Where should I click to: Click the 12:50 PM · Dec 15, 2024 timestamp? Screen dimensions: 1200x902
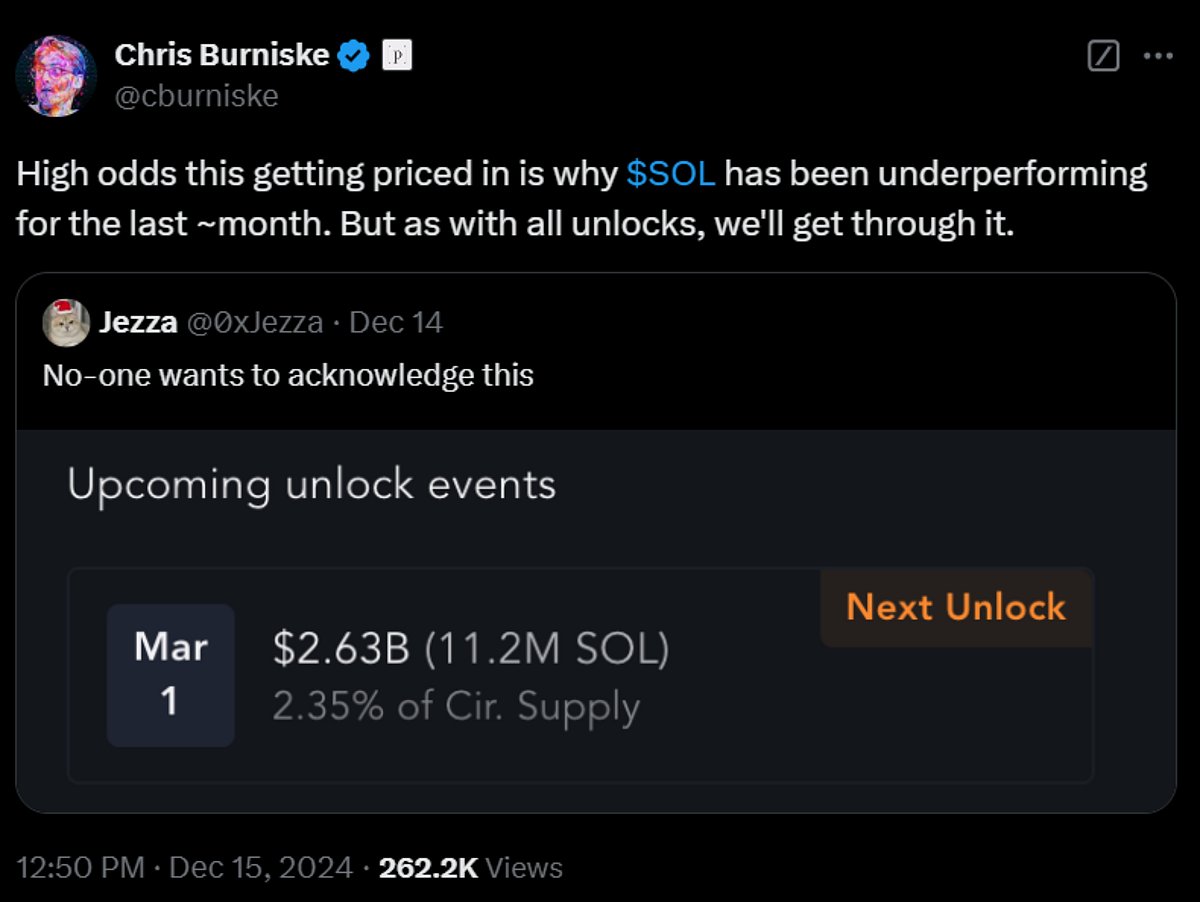(x=185, y=867)
